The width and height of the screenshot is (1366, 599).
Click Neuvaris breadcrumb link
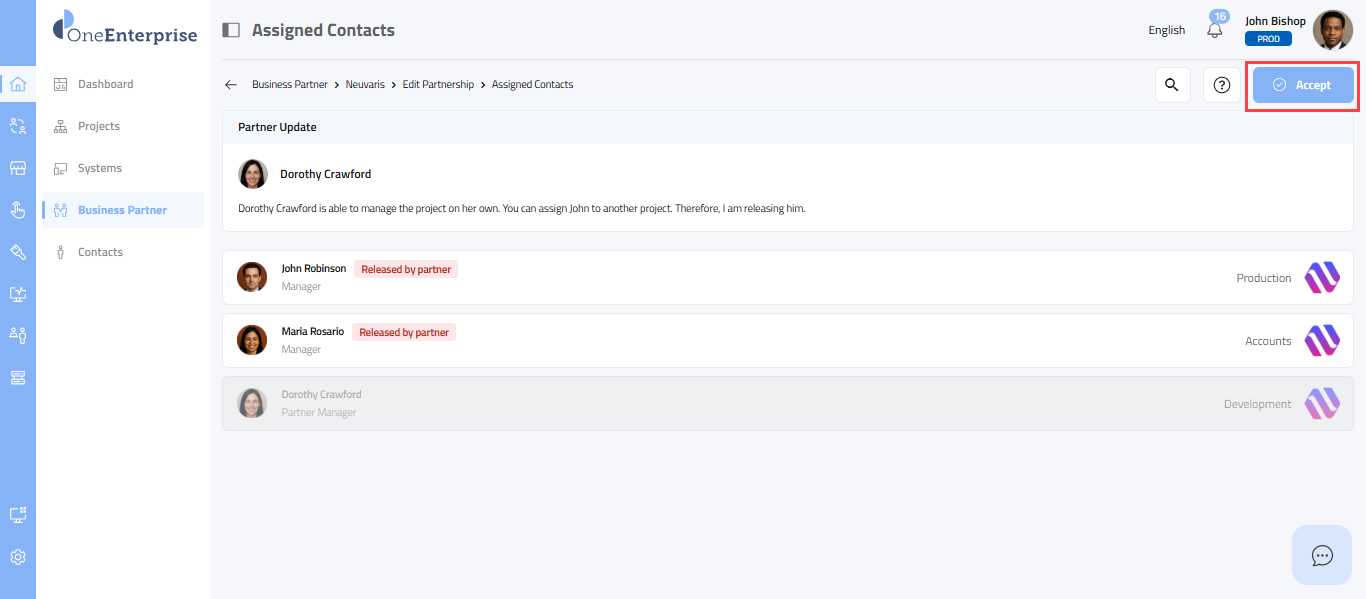tap(365, 85)
